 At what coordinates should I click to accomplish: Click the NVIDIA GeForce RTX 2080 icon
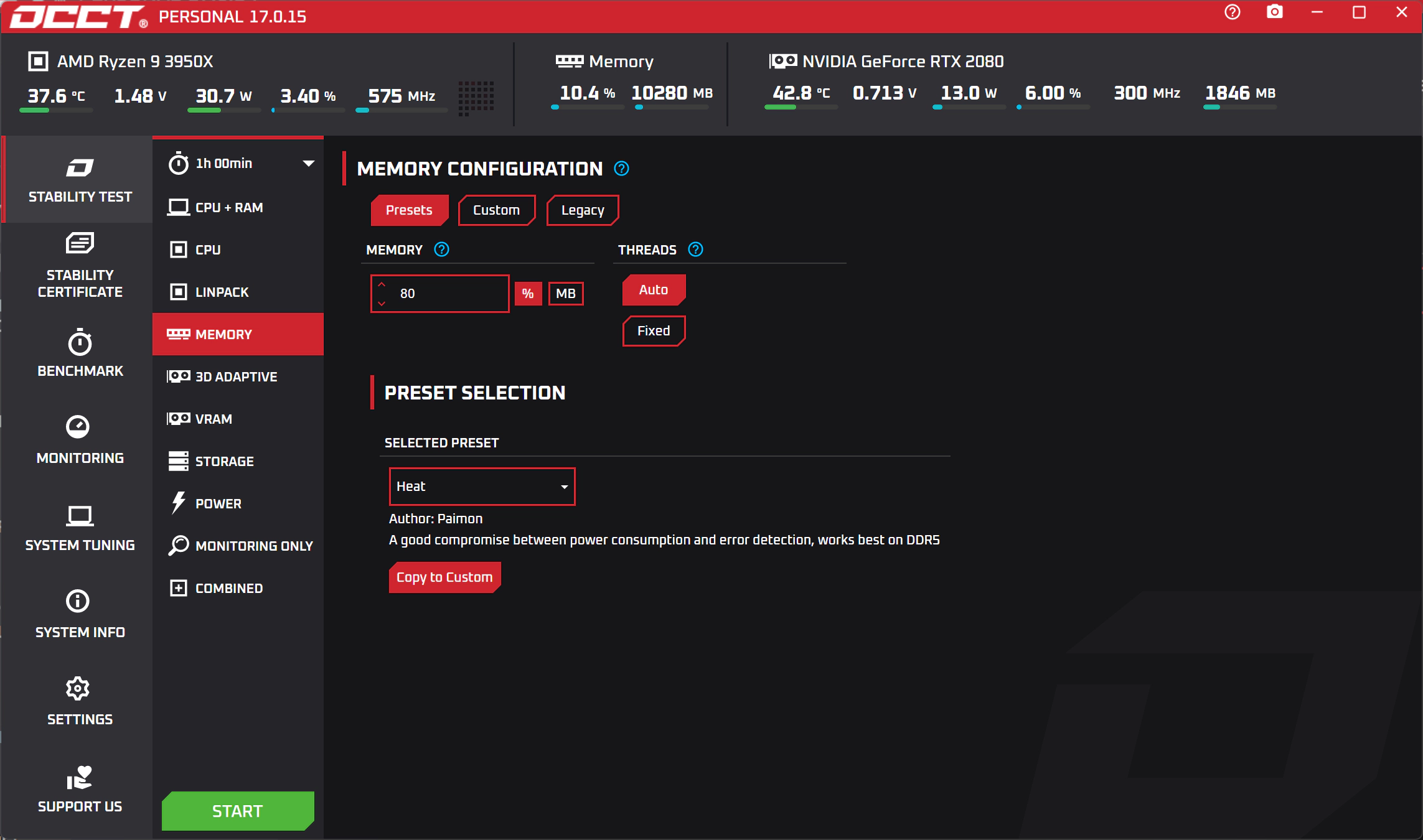tap(783, 61)
